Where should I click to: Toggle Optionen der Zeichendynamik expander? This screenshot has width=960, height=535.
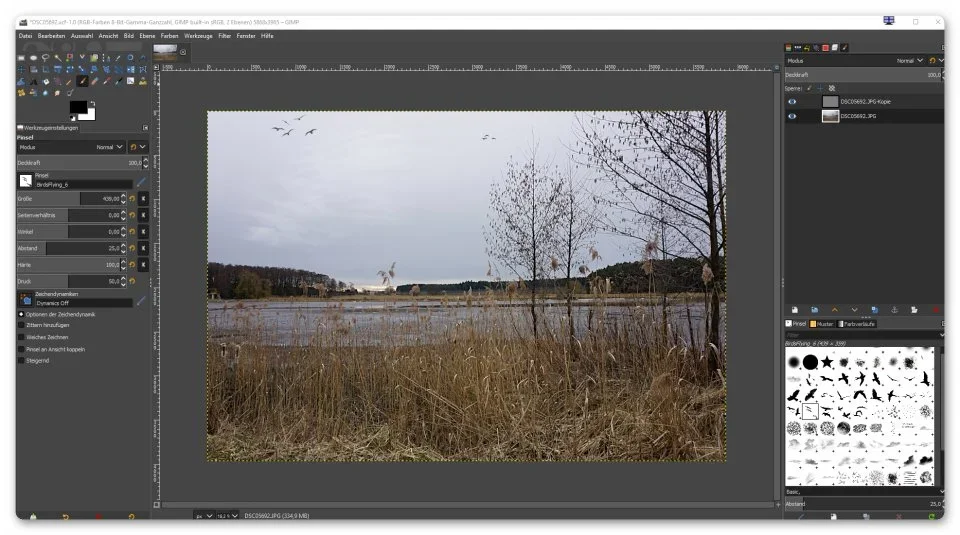[21, 314]
